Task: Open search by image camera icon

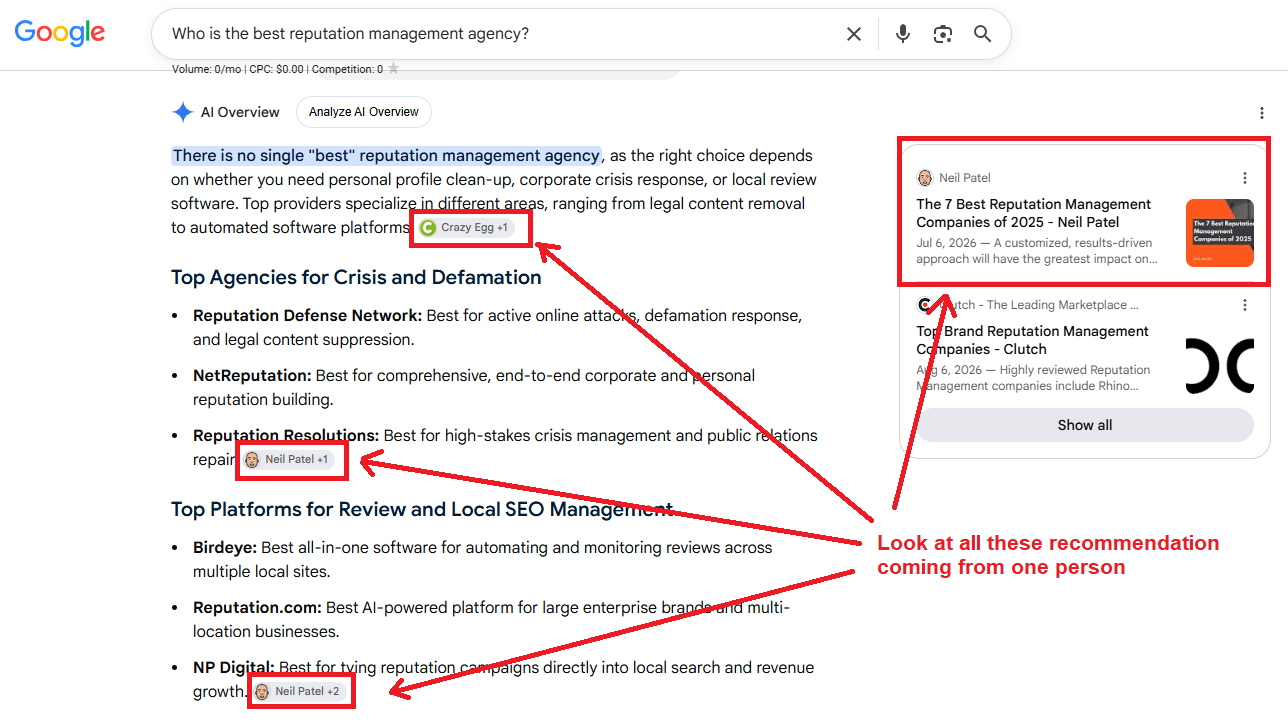Action: tap(943, 34)
